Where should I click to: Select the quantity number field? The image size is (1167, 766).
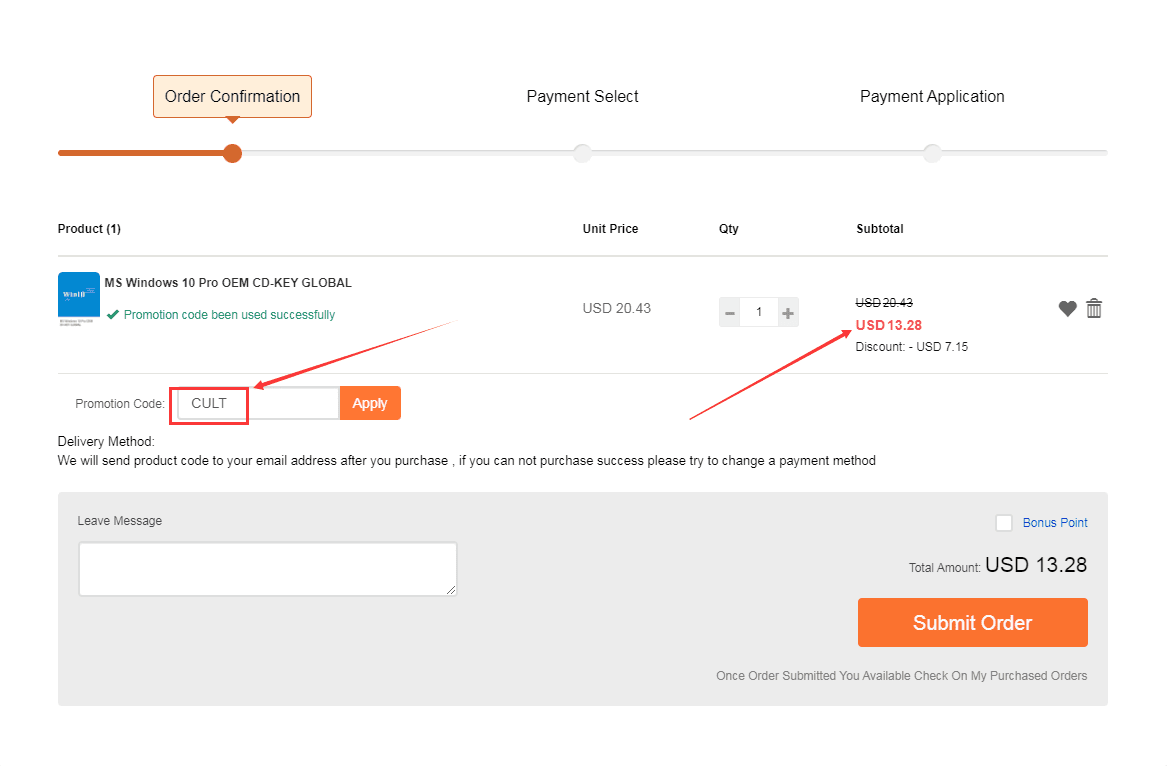(759, 313)
